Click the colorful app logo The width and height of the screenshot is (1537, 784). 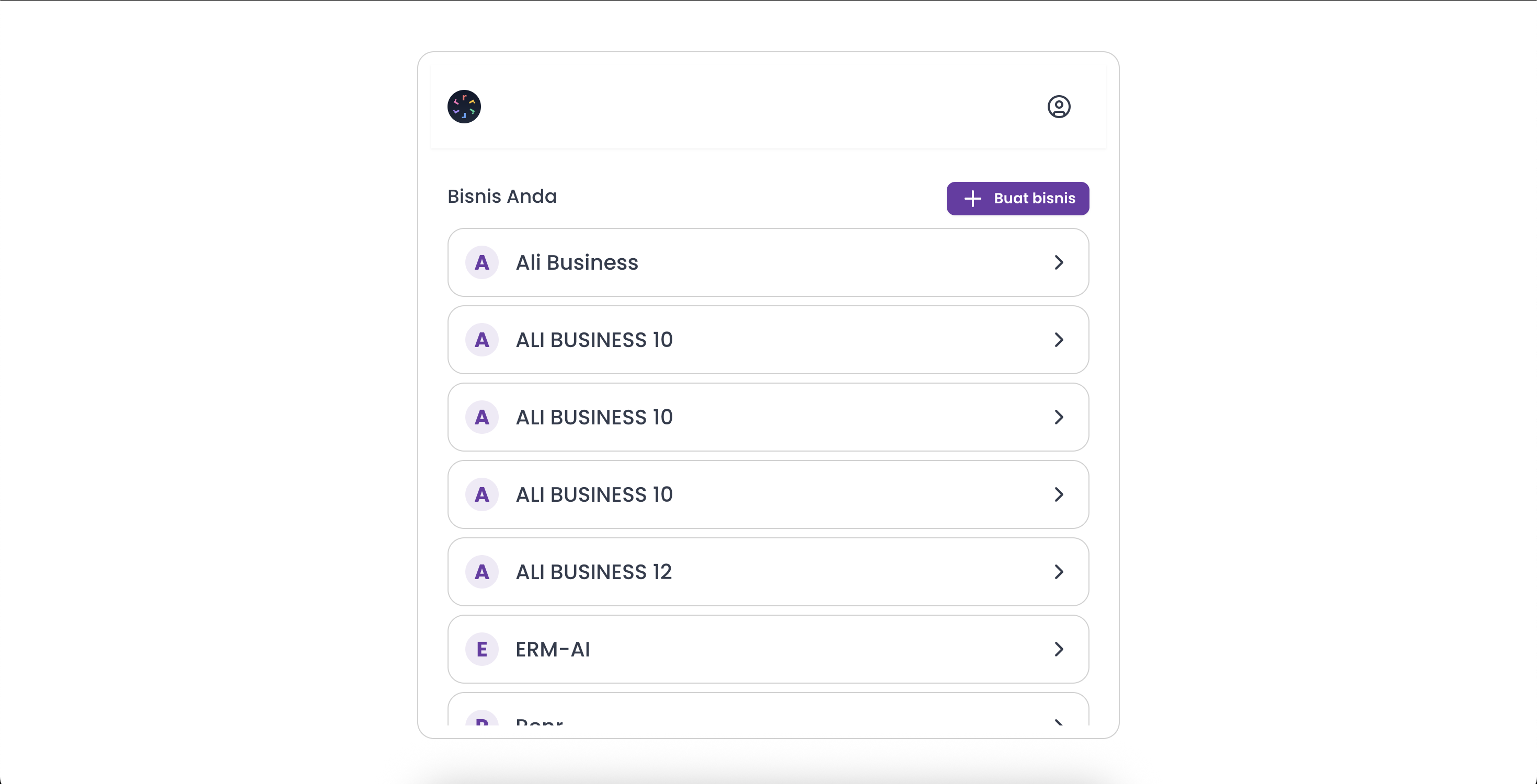(464, 107)
